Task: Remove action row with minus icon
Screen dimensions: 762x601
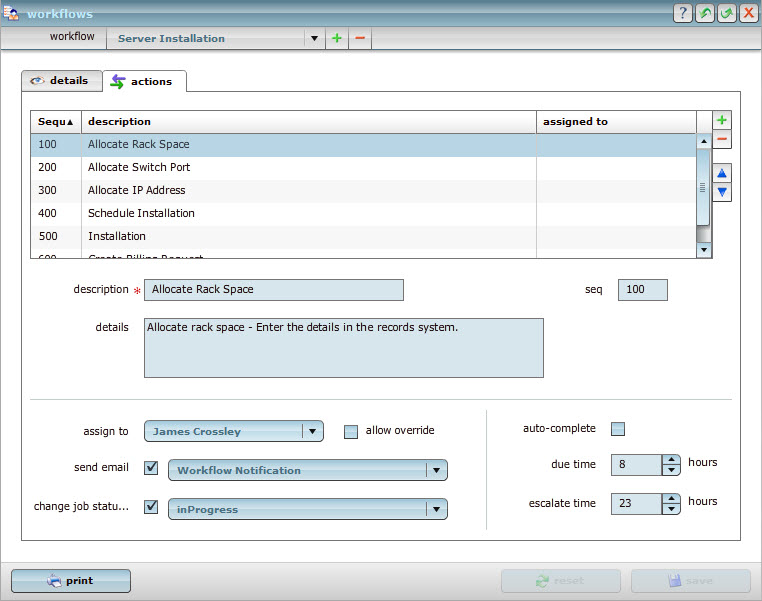Action: tap(722, 140)
